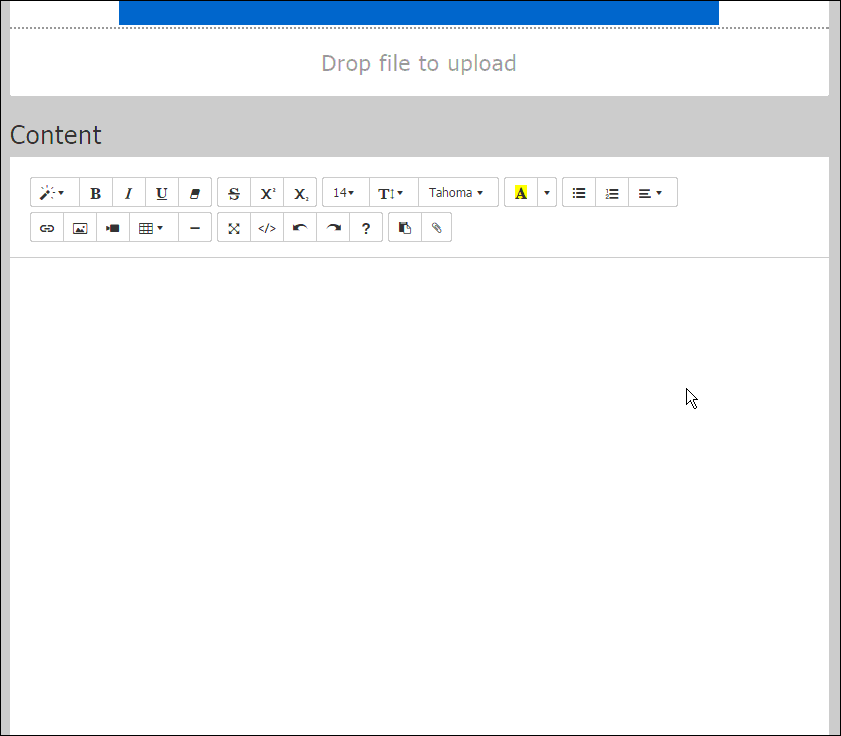Redo the last edit

point(333,228)
